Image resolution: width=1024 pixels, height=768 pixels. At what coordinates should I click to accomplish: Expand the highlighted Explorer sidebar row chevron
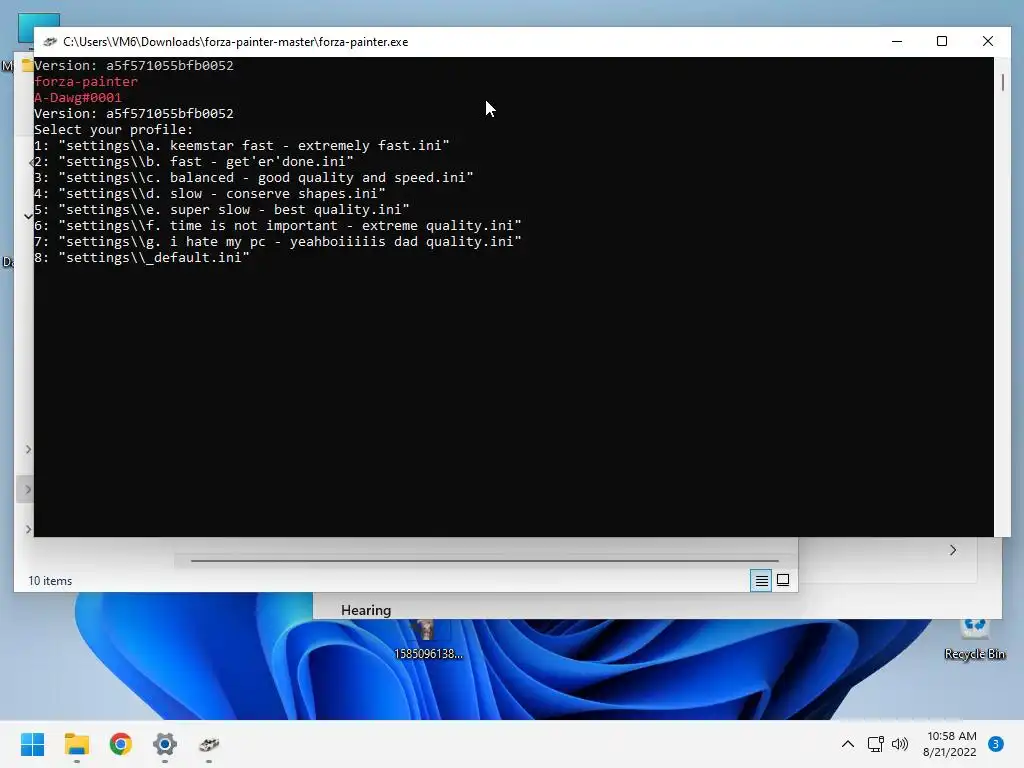pos(28,490)
